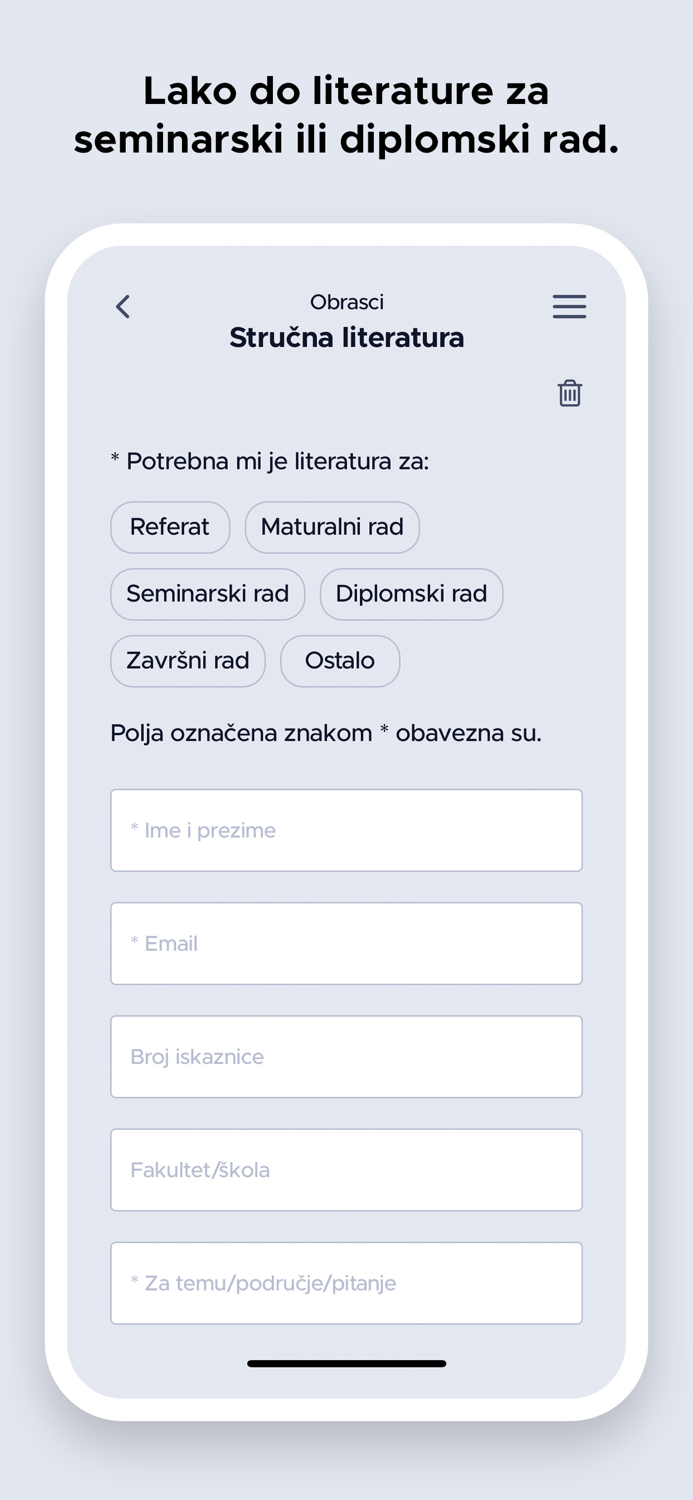The width and height of the screenshot is (693, 1500).
Task: Tap the trash icon to clear the form
Action: point(569,393)
